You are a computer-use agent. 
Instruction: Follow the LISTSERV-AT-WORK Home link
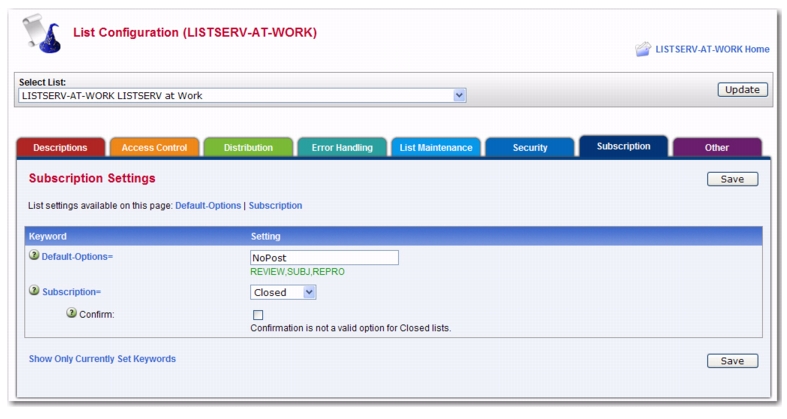712,49
